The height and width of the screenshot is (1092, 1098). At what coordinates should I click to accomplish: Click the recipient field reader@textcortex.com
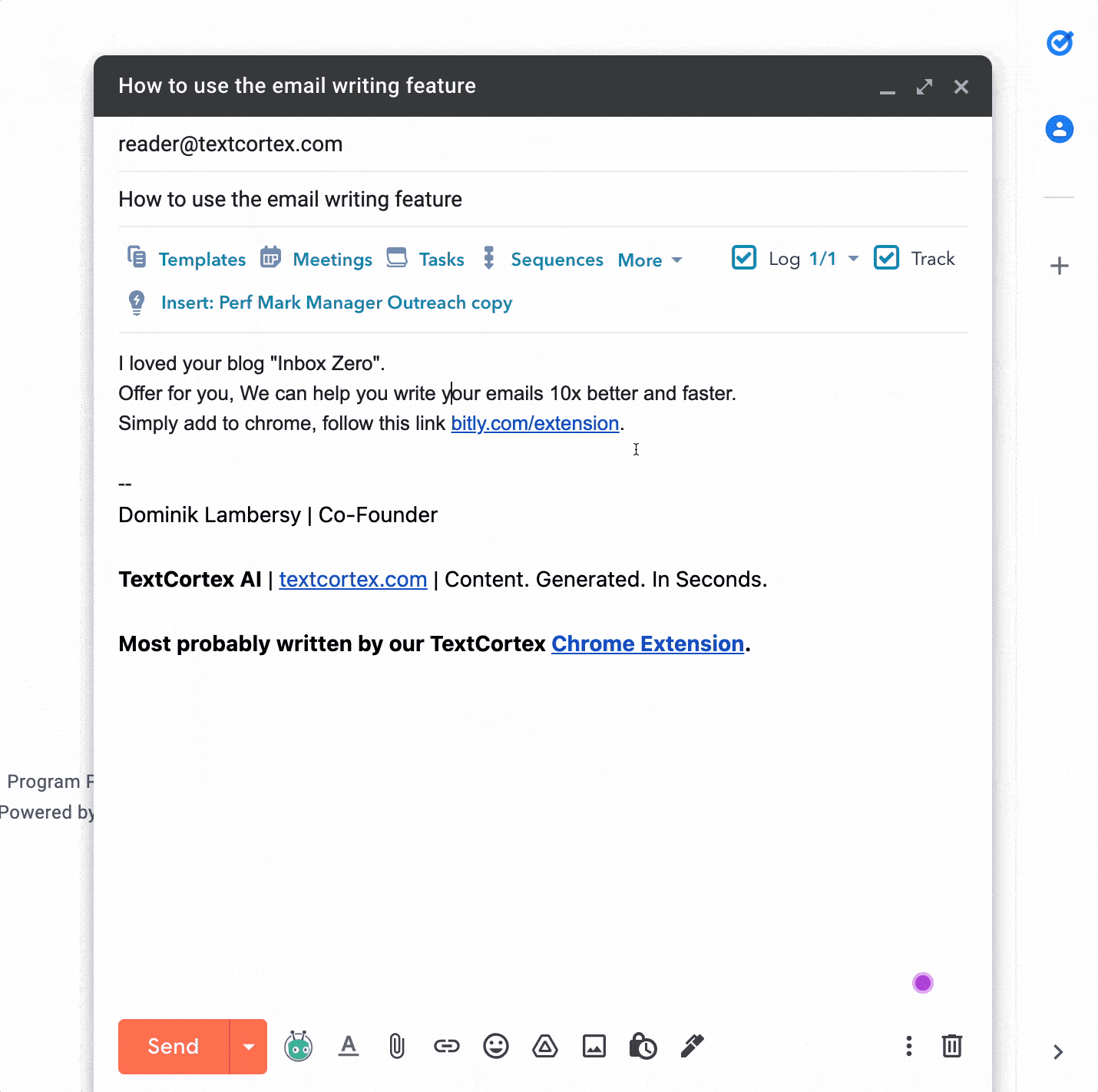230,144
